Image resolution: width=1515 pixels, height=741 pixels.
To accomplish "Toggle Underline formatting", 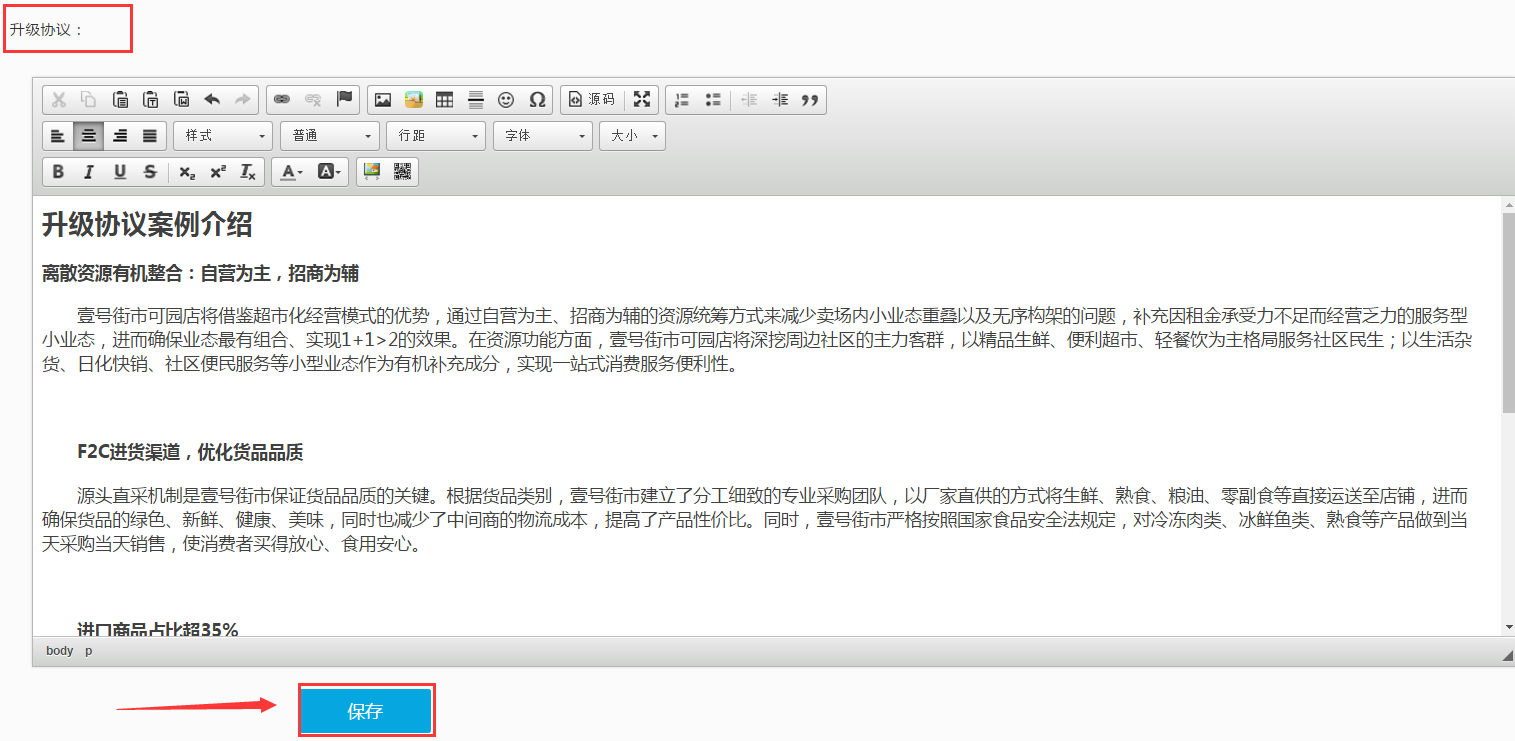I will coord(120,172).
